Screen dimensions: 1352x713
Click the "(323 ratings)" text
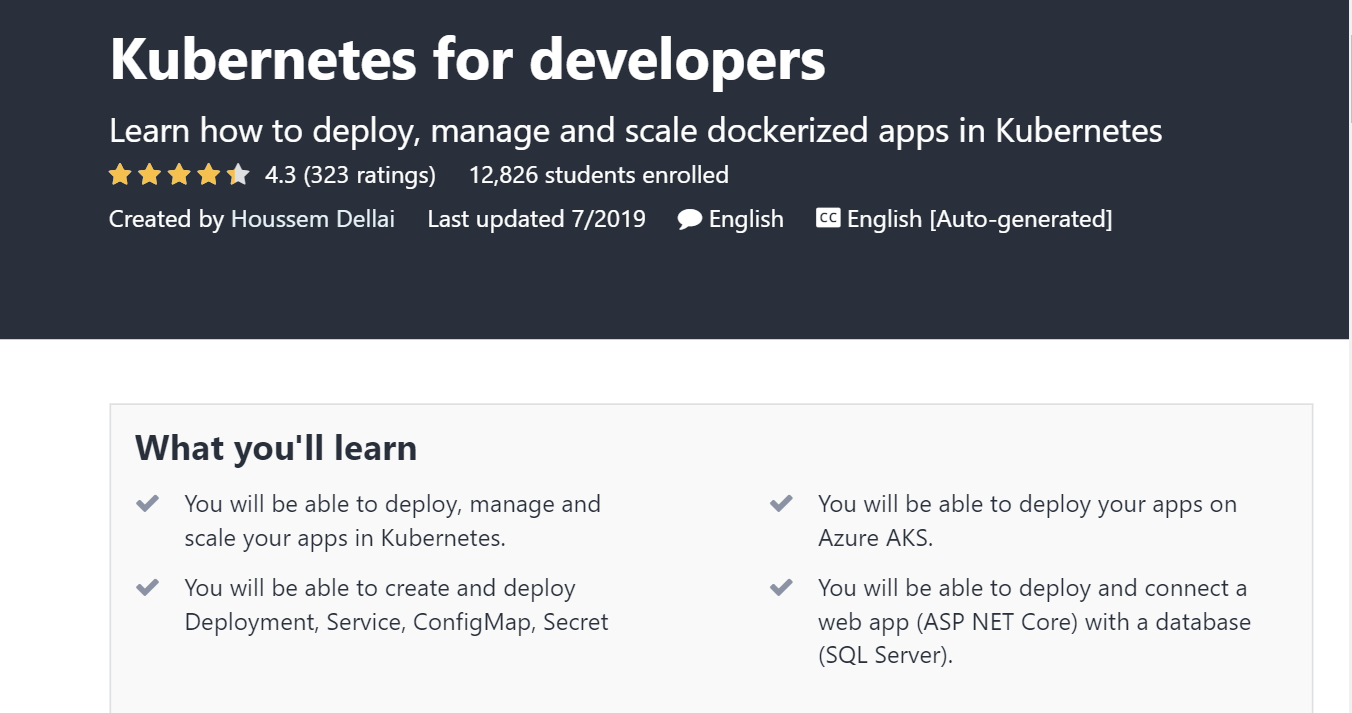tap(369, 176)
